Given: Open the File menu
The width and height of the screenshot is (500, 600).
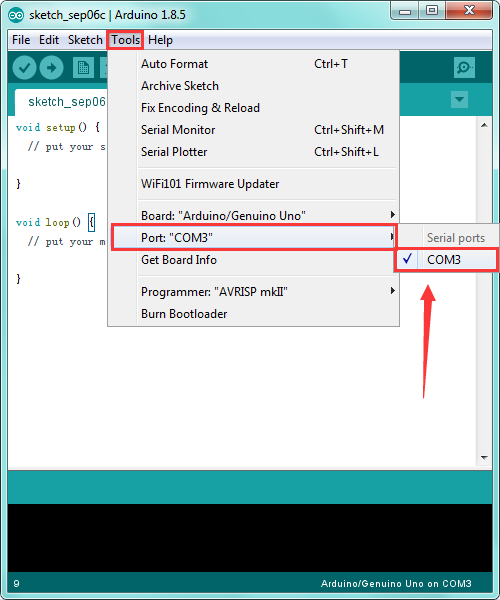Looking at the screenshot, I should click(x=21, y=40).
